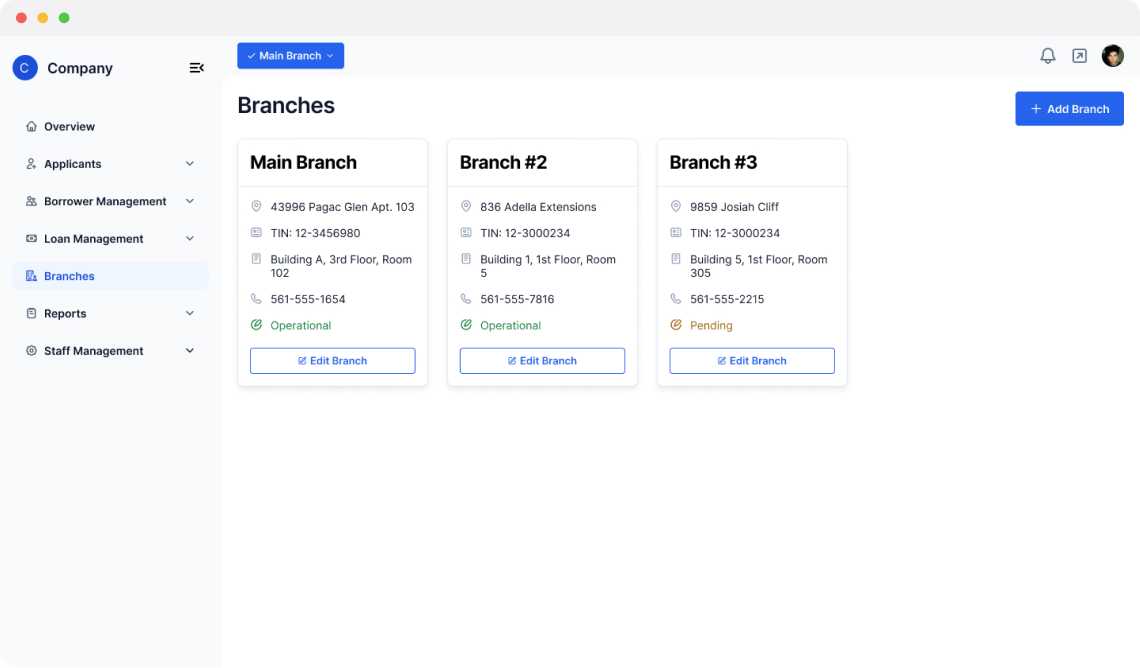Click the Loan Management money icon

31,238
